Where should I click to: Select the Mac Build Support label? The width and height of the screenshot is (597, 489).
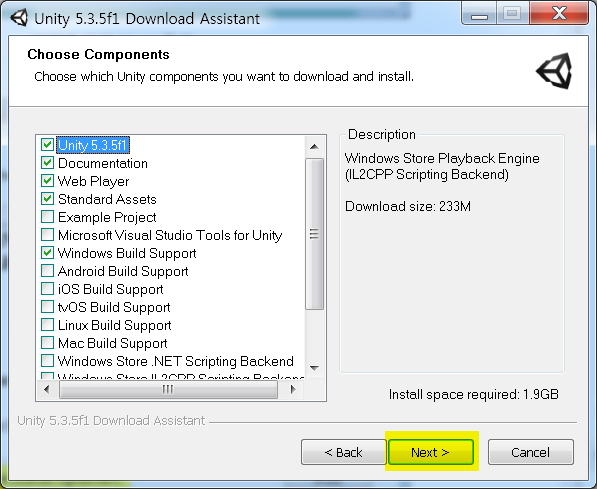(x=113, y=344)
